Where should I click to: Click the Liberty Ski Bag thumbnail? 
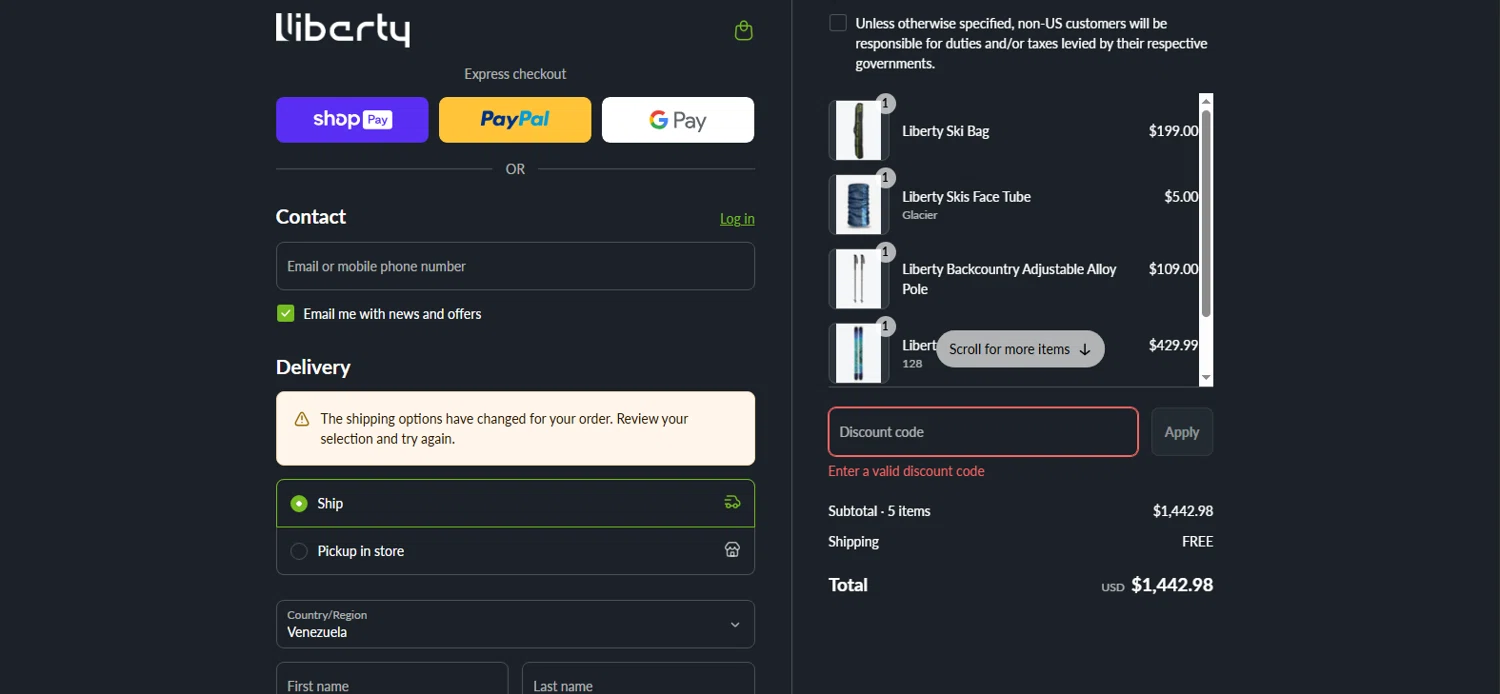coord(858,131)
